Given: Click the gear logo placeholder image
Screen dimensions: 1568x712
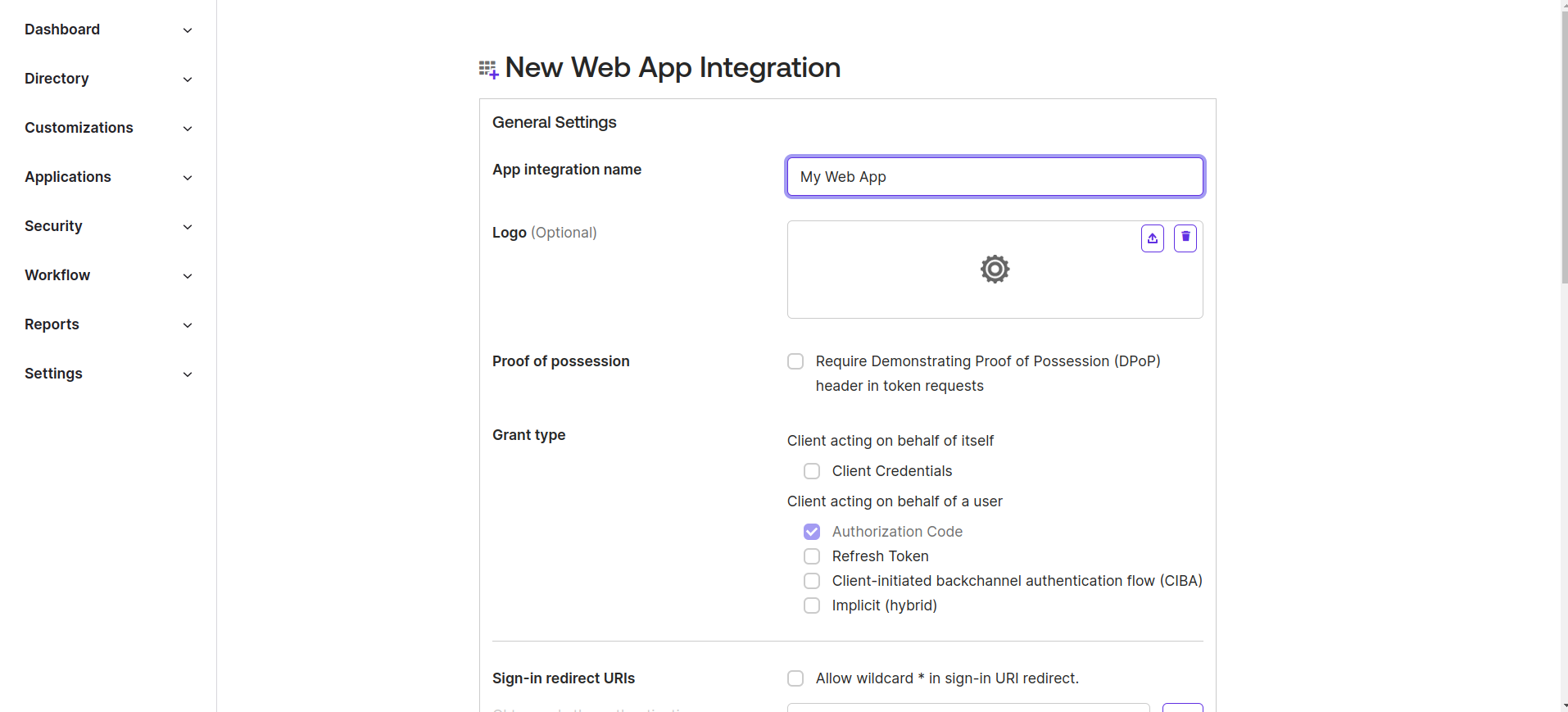Looking at the screenshot, I should tap(995, 269).
